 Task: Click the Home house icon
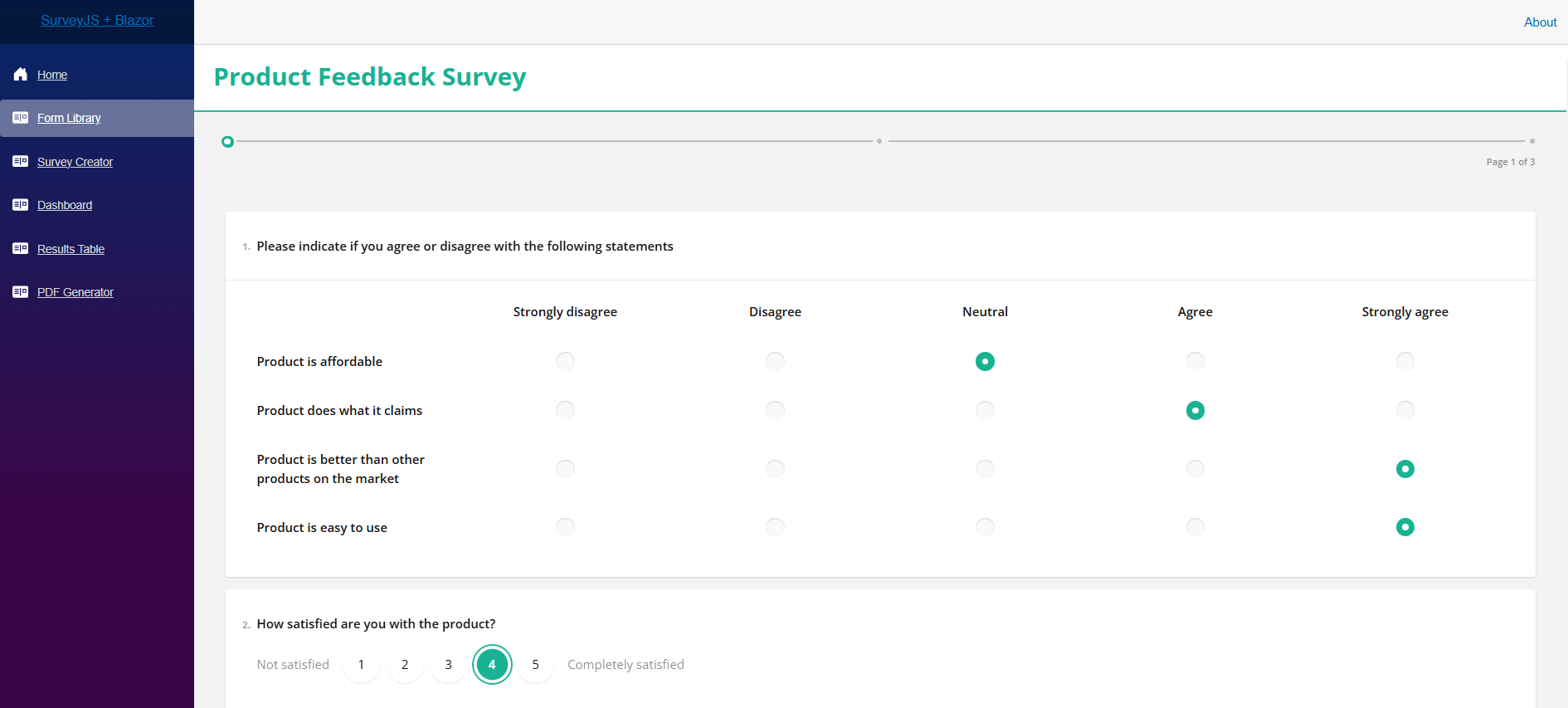21,75
